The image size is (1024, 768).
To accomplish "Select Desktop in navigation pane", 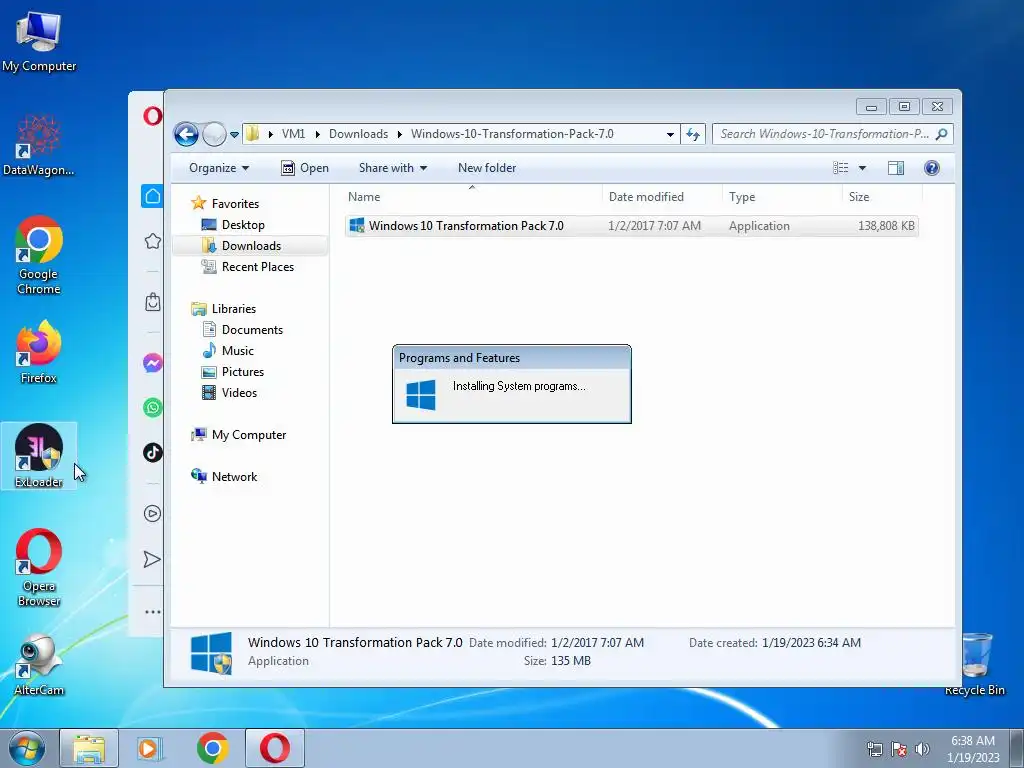I will (233, 225).
